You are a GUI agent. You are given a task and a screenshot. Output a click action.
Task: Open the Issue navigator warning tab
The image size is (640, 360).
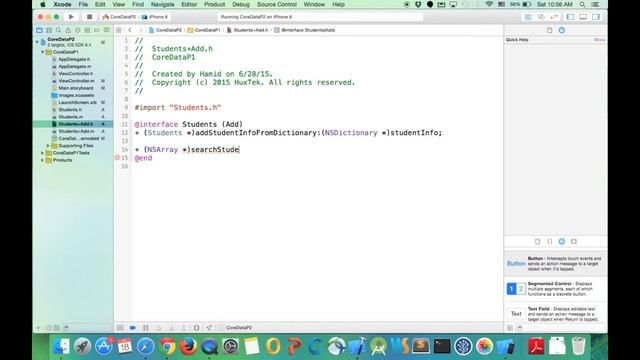click(x=68, y=30)
